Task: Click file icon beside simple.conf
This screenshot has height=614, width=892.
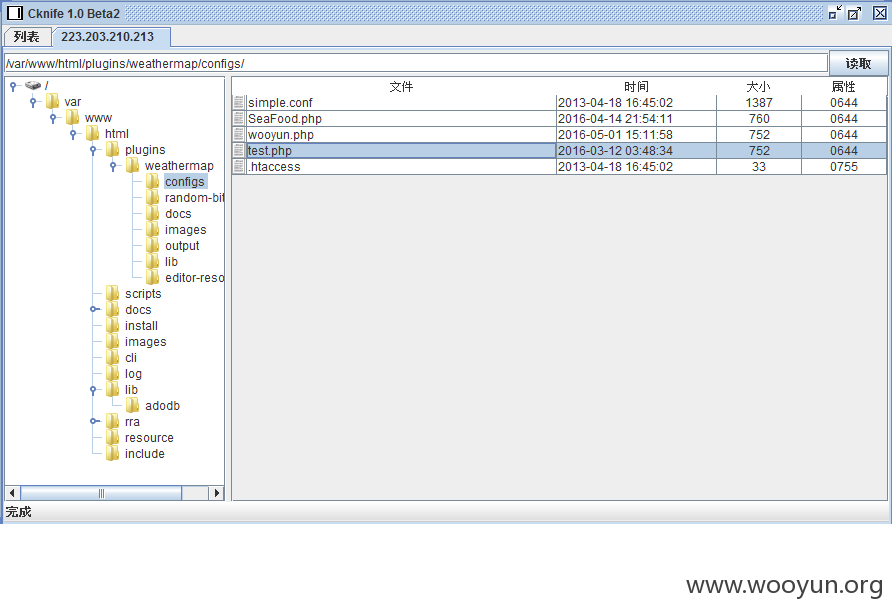Action: tap(239, 102)
